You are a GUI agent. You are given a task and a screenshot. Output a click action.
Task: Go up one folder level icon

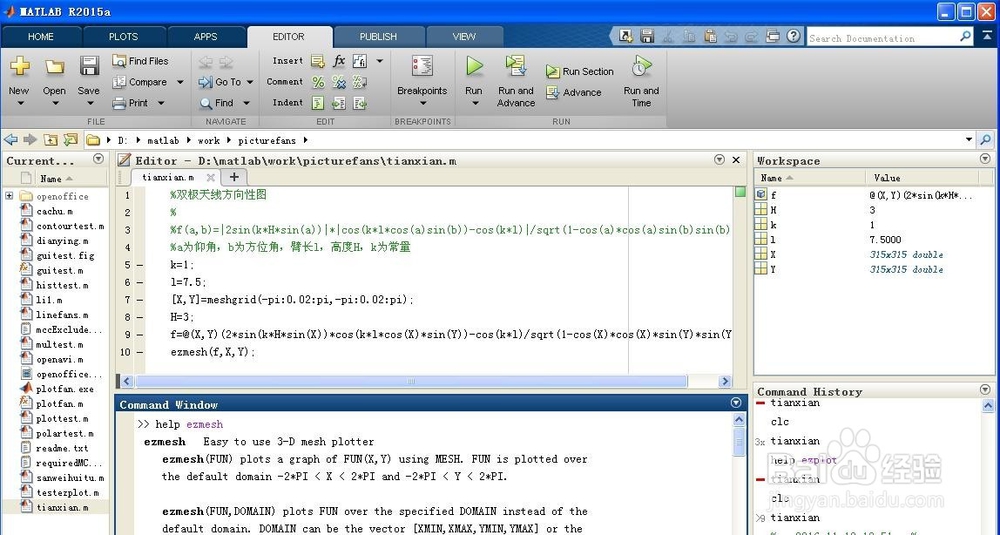[x=50, y=140]
